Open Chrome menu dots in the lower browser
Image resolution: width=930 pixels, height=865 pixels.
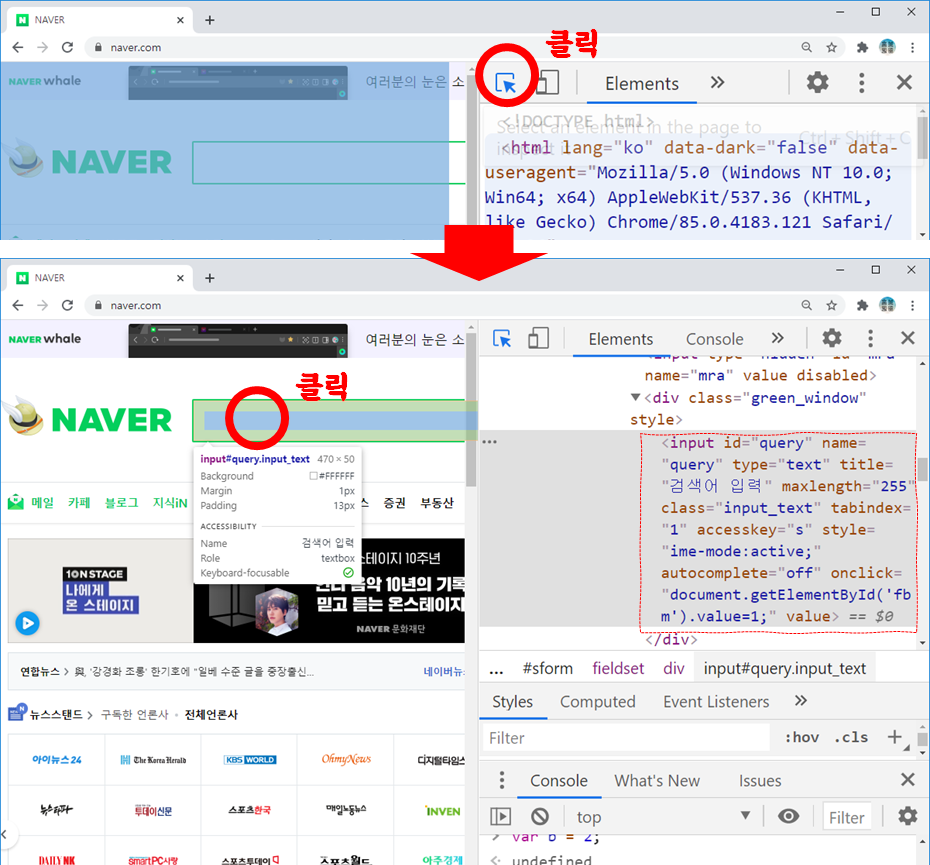(x=912, y=305)
